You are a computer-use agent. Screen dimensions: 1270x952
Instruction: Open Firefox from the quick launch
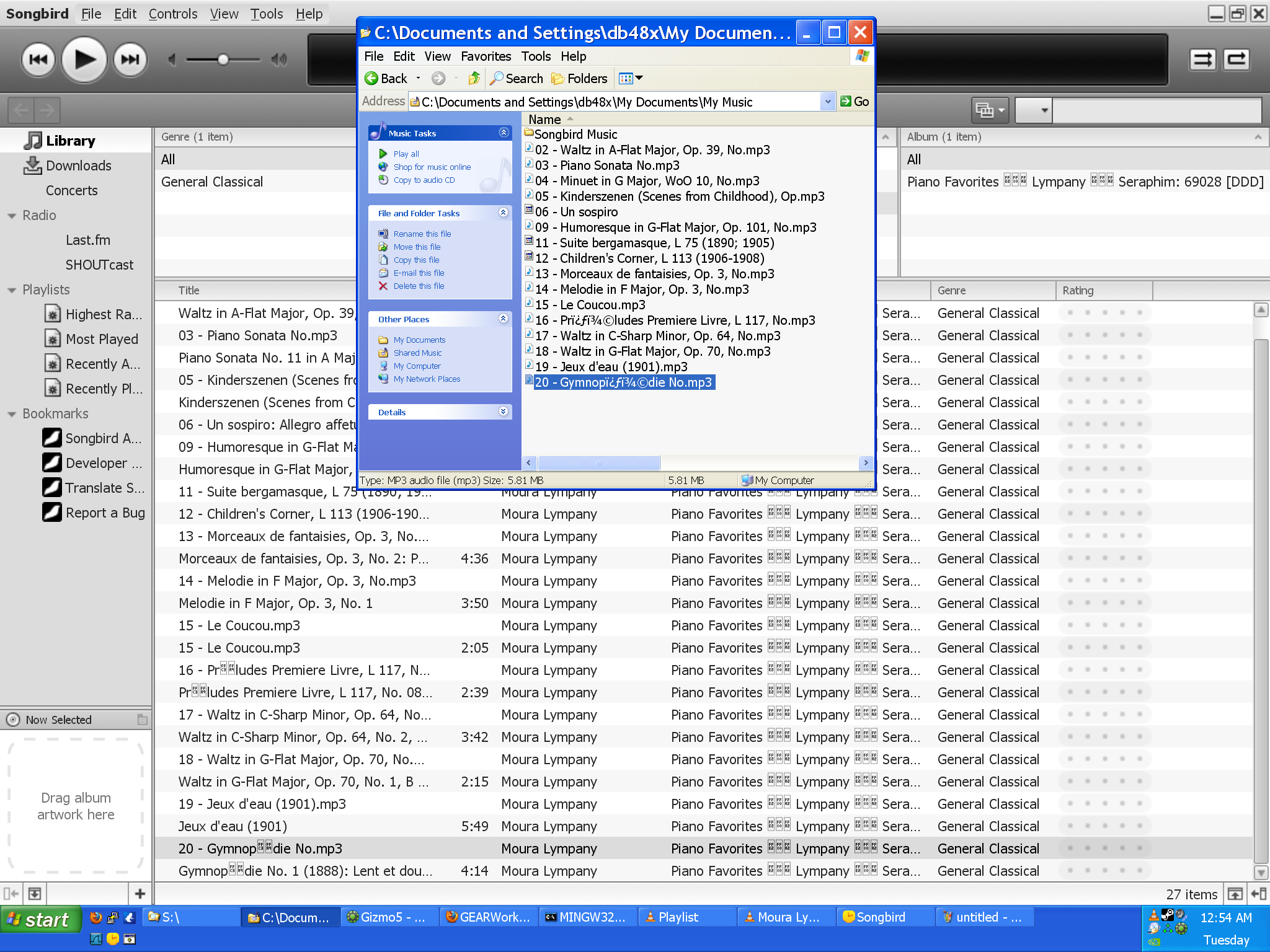click(96, 917)
